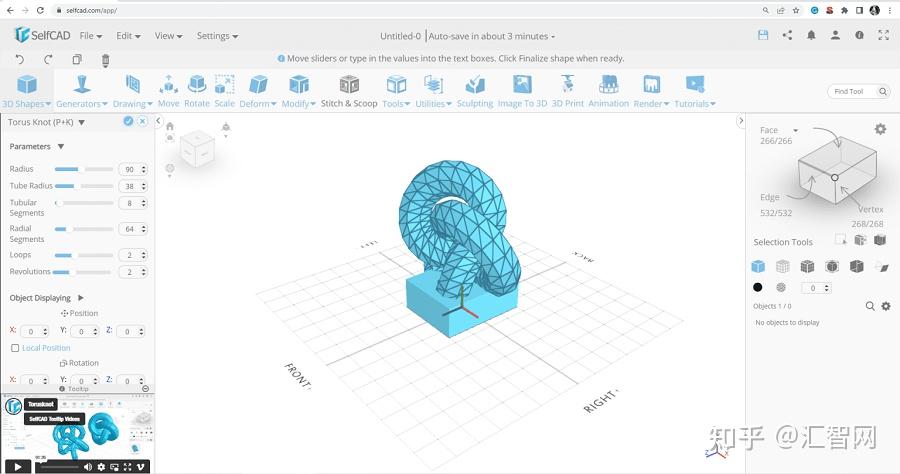This screenshot has width=900, height=474.
Task: Increment the Loops value stepper
Action: (143, 252)
